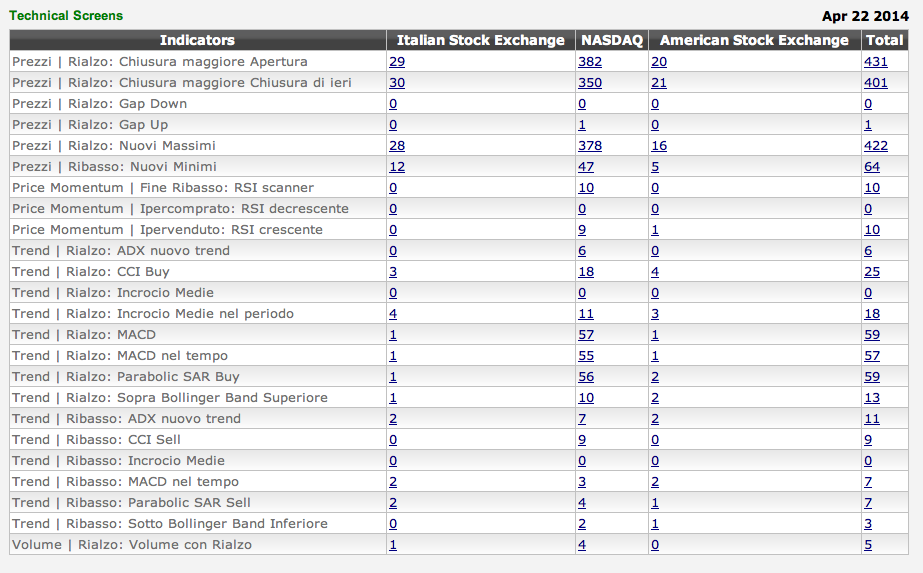Click the American Stock Exchange column header
The height and width of the screenshot is (573, 923).
pyautogui.click(x=754, y=40)
